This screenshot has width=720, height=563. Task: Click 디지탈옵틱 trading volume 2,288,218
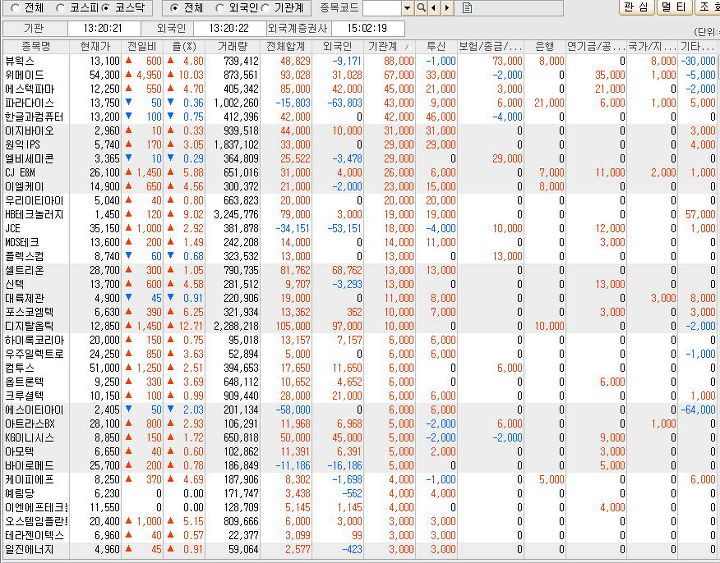click(236, 326)
